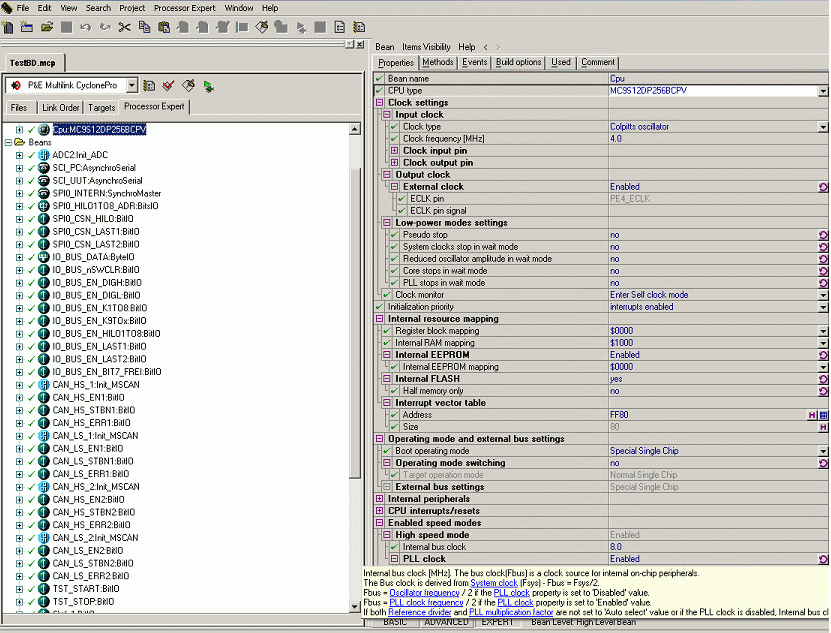Click the H button on Size row
Viewport: 831px width, 633px height.
[x=823, y=427]
